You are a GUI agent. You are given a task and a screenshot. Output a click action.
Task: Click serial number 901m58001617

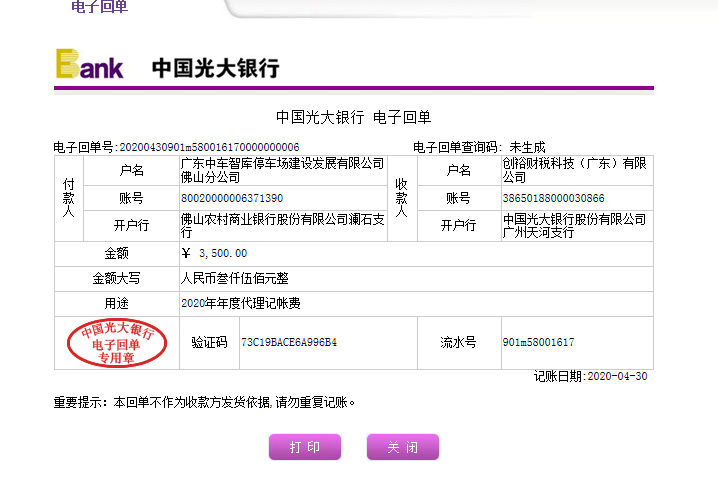(538, 342)
